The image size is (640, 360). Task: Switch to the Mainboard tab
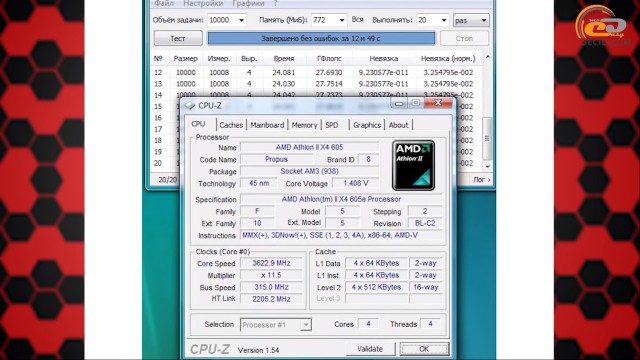pos(267,125)
